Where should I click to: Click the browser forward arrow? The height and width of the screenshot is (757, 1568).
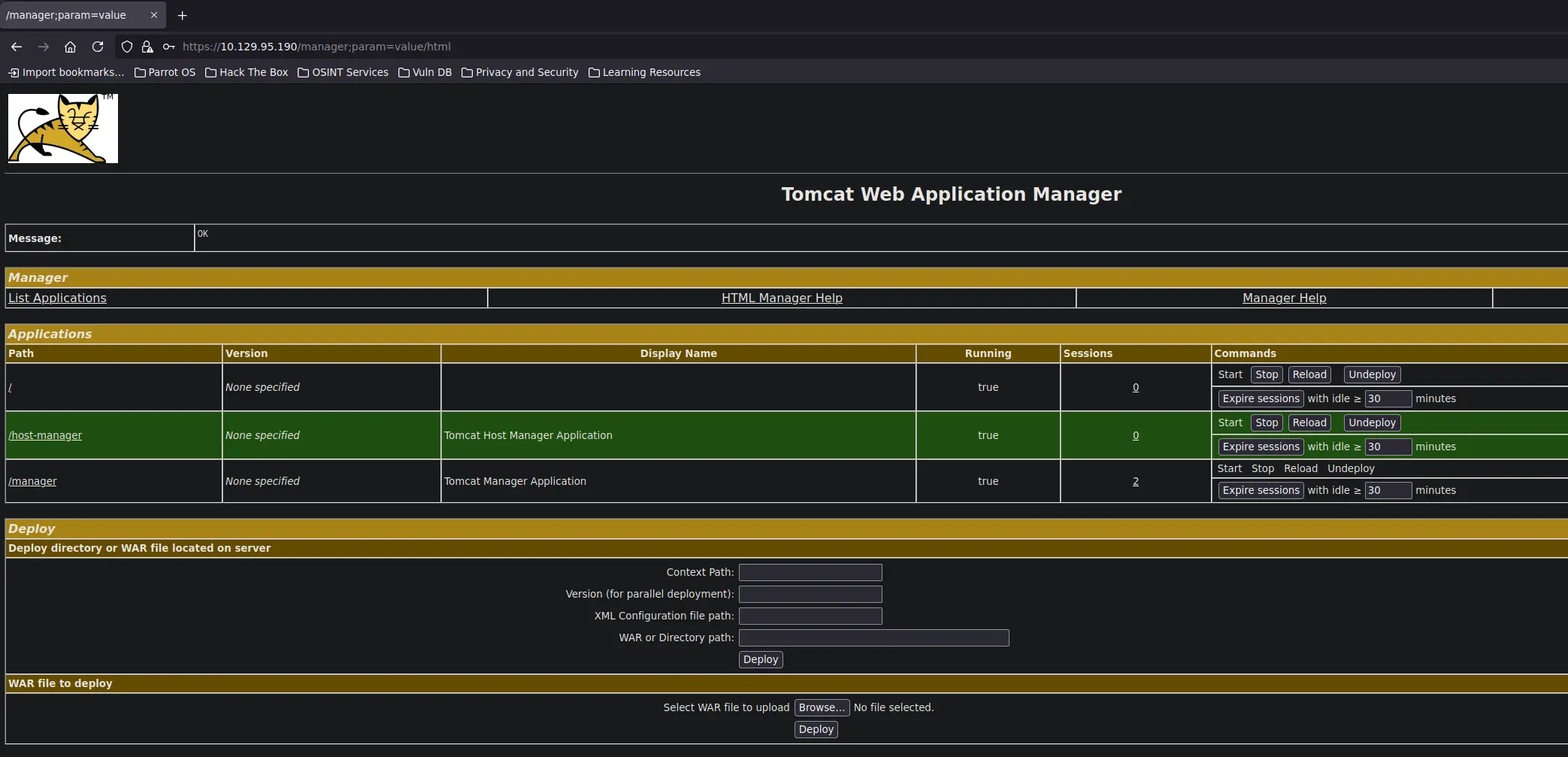44,47
